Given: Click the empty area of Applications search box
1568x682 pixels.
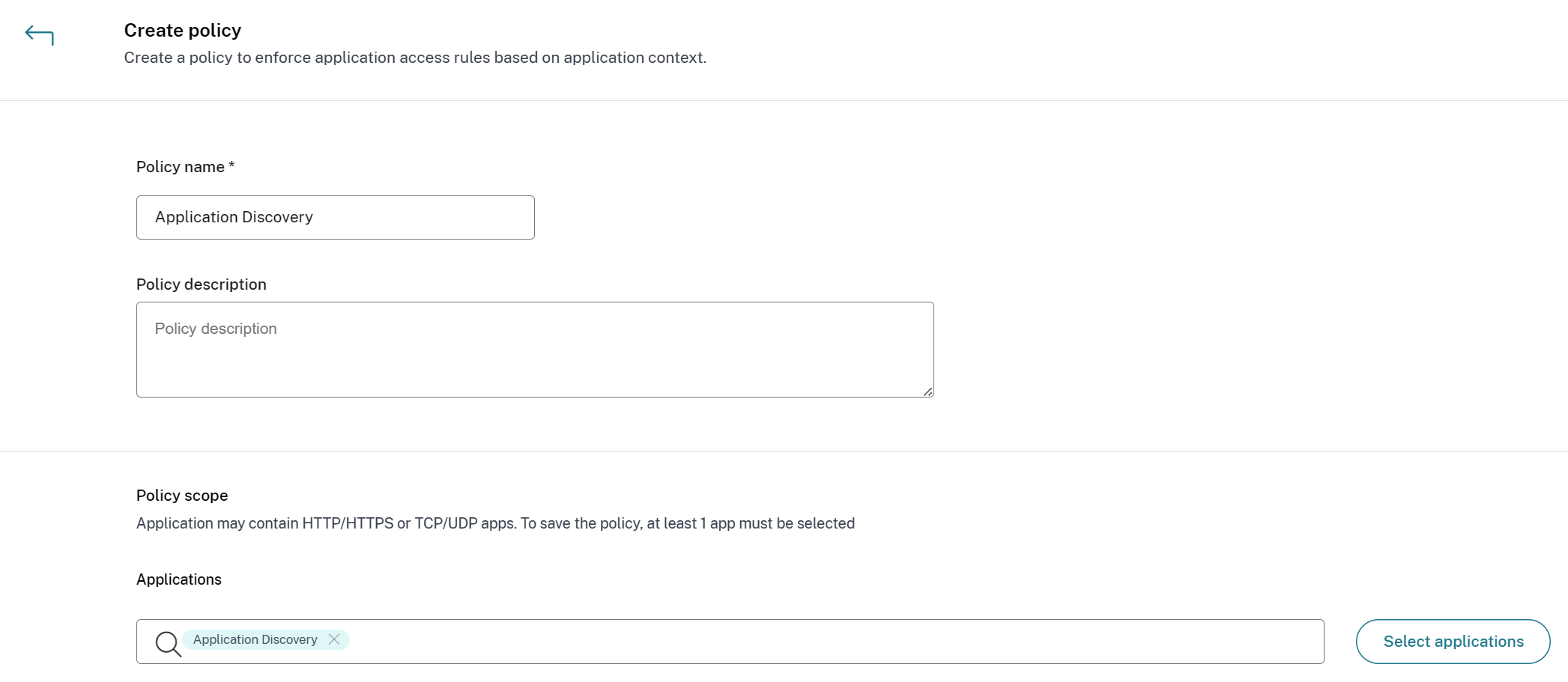Looking at the screenshot, I should click(824, 642).
